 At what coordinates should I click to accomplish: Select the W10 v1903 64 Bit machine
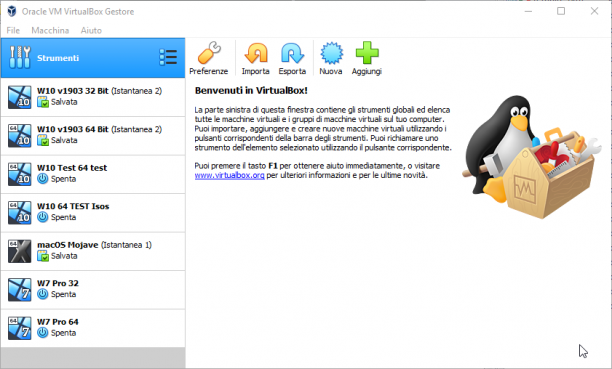coord(93,135)
